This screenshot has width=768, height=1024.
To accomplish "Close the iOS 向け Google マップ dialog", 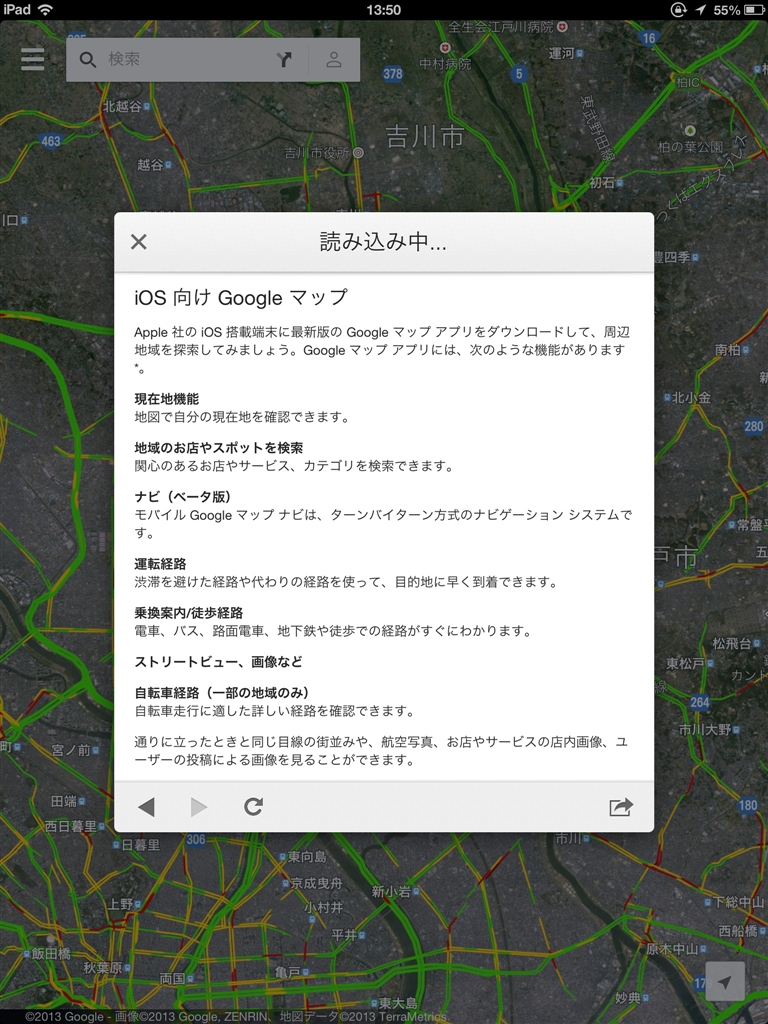I will click(139, 241).
